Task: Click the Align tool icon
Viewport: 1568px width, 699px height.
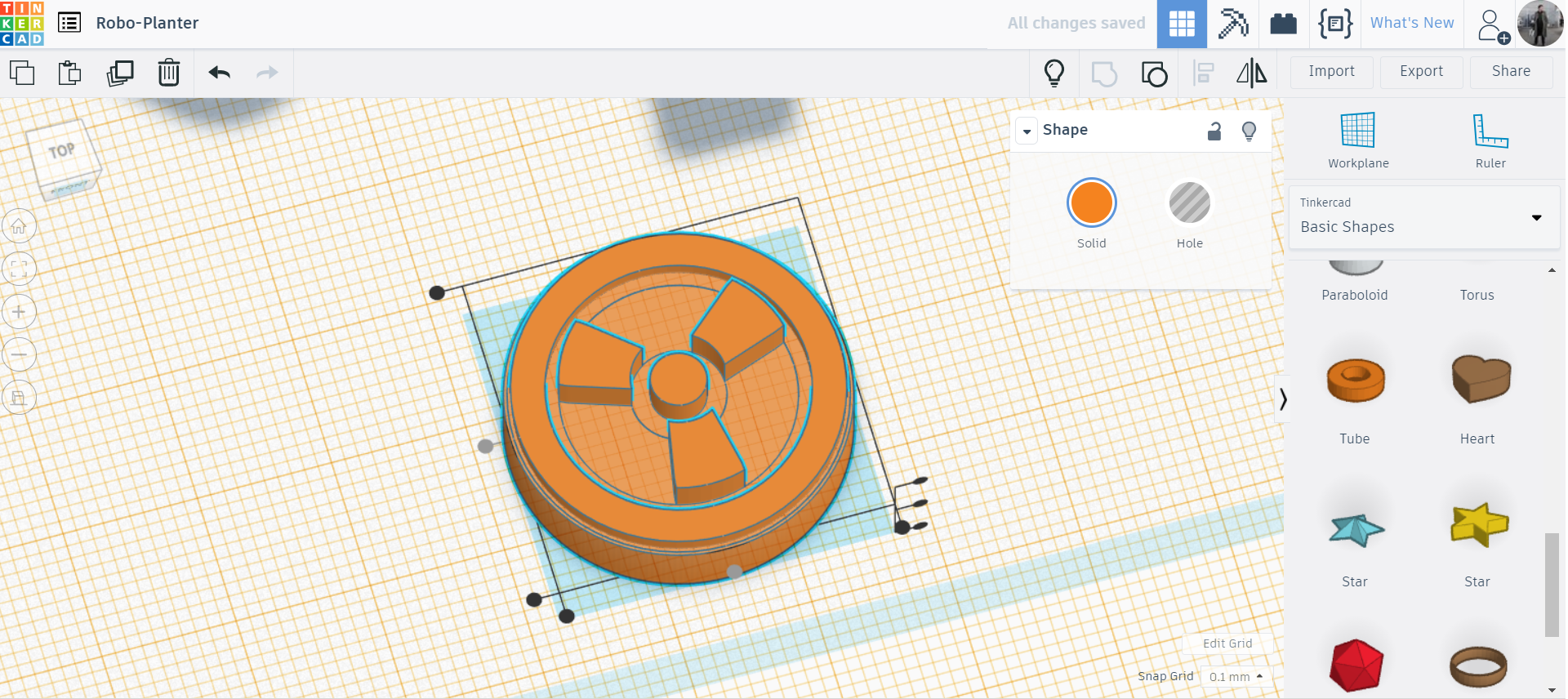Action: pos(1203,73)
